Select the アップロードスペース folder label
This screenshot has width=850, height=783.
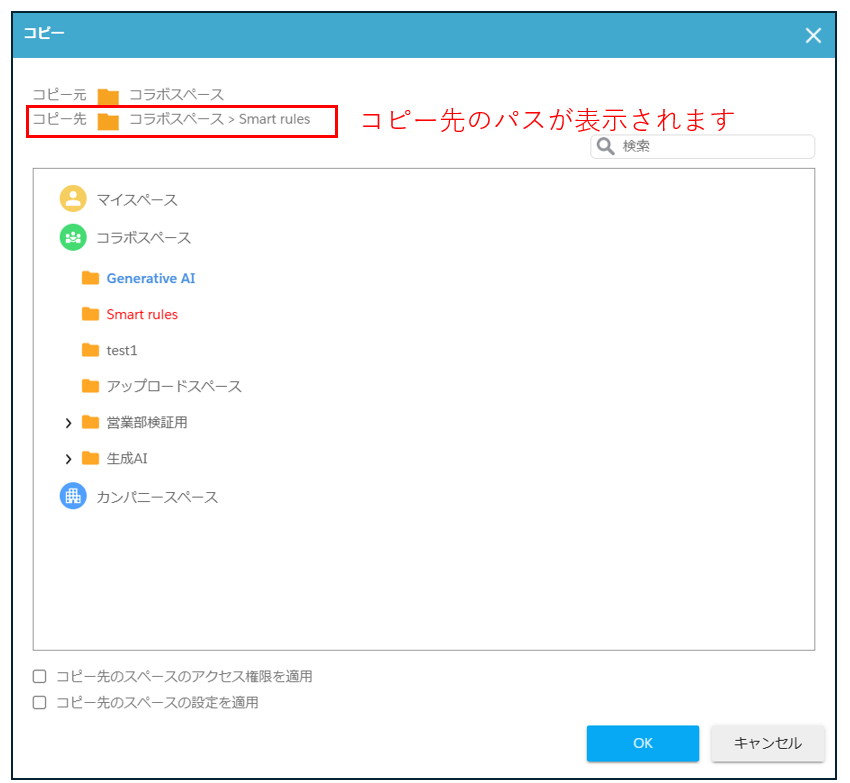tap(174, 386)
